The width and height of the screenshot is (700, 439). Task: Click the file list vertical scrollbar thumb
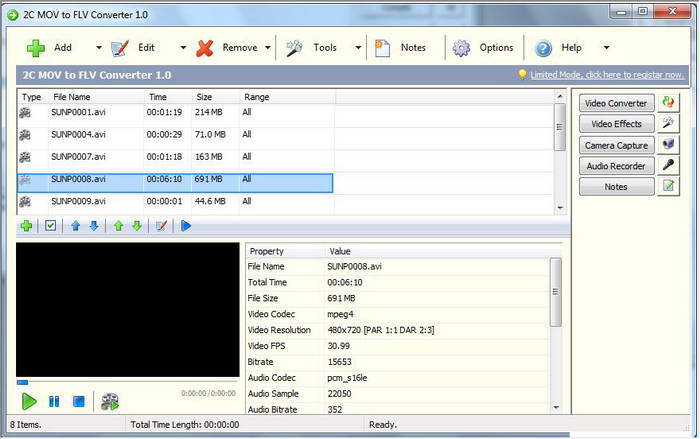coord(559,127)
